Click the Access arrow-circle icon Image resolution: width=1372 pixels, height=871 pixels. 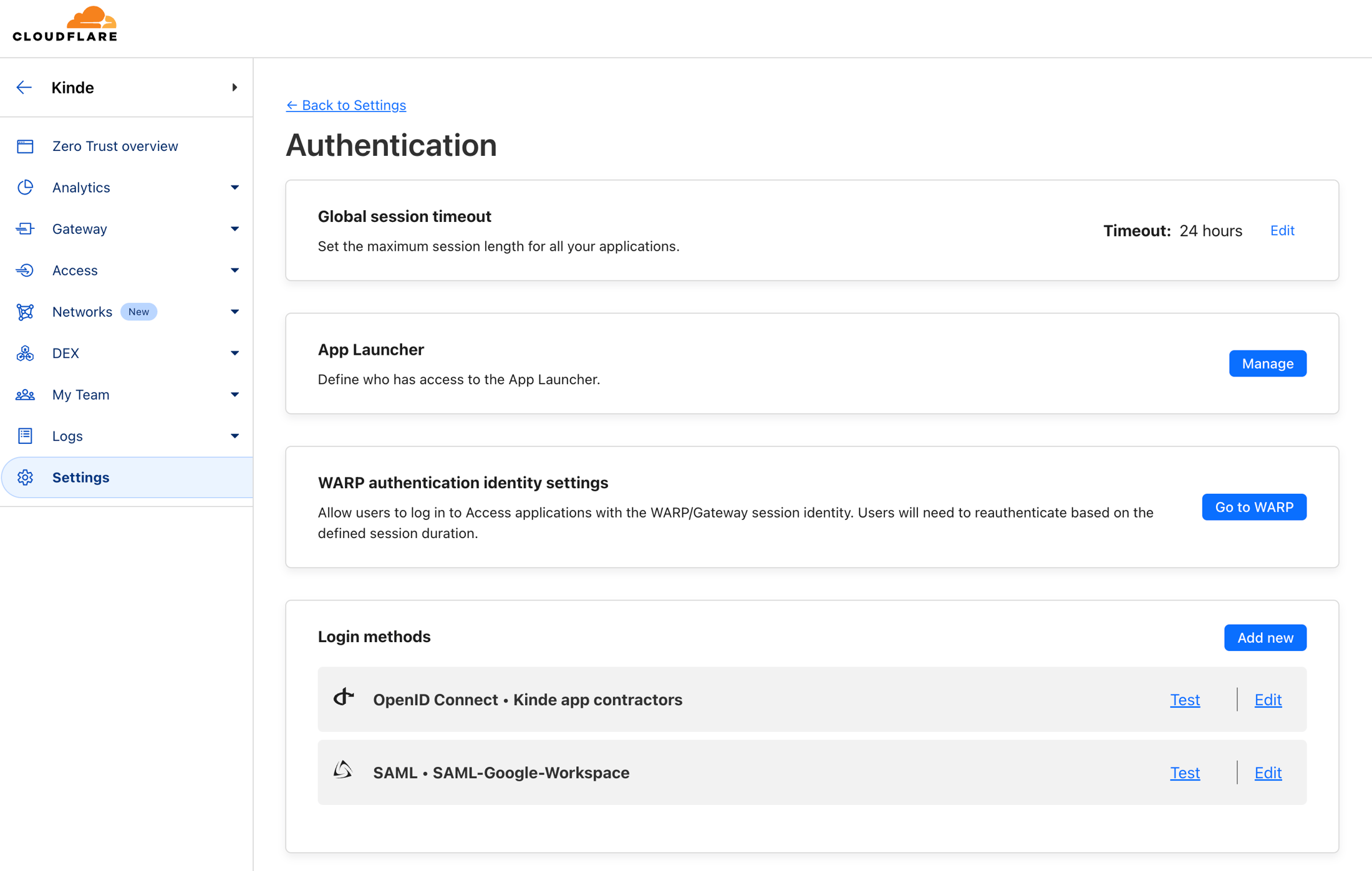[x=25, y=270]
